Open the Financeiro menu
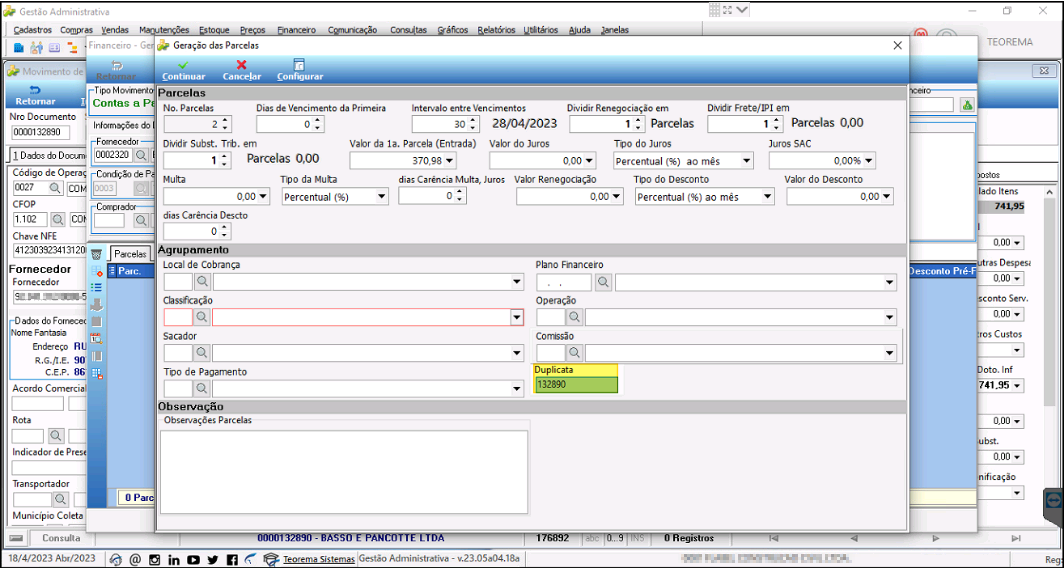 pyautogui.click(x=297, y=30)
